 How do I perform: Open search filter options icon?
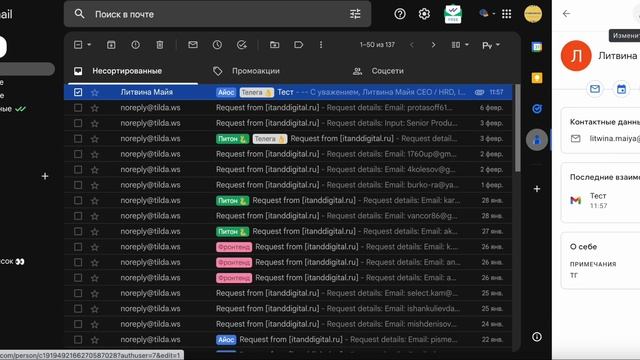[x=355, y=14]
